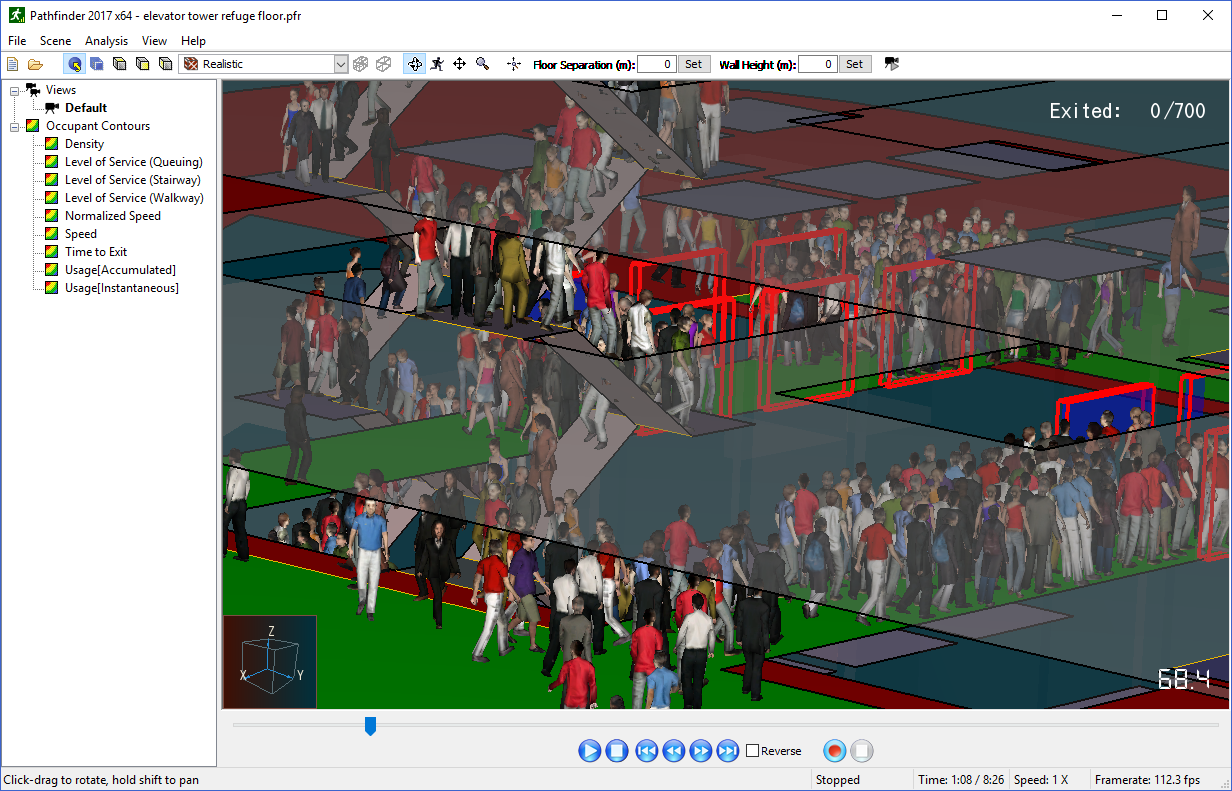
Task: Collapse the Occupant Contours tree node
Action: pos(15,126)
